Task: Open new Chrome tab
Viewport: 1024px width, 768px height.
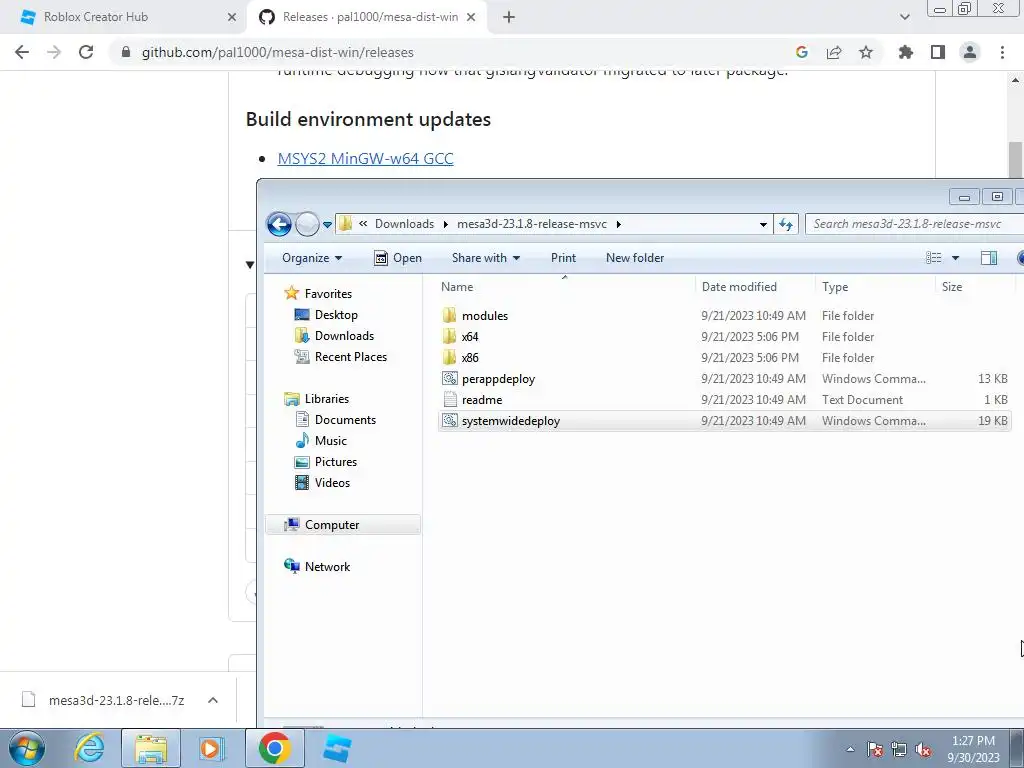Action: 509,17
